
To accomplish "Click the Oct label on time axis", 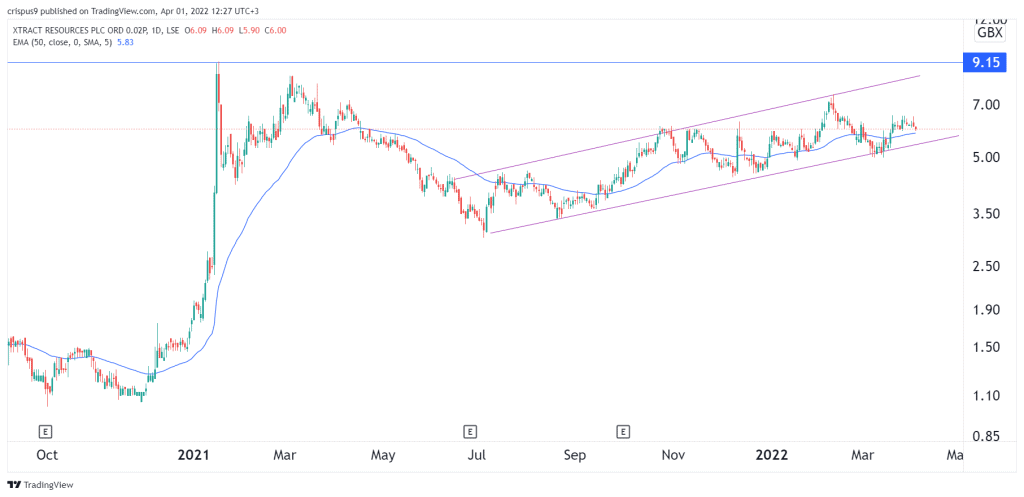I will click(x=48, y=454).
